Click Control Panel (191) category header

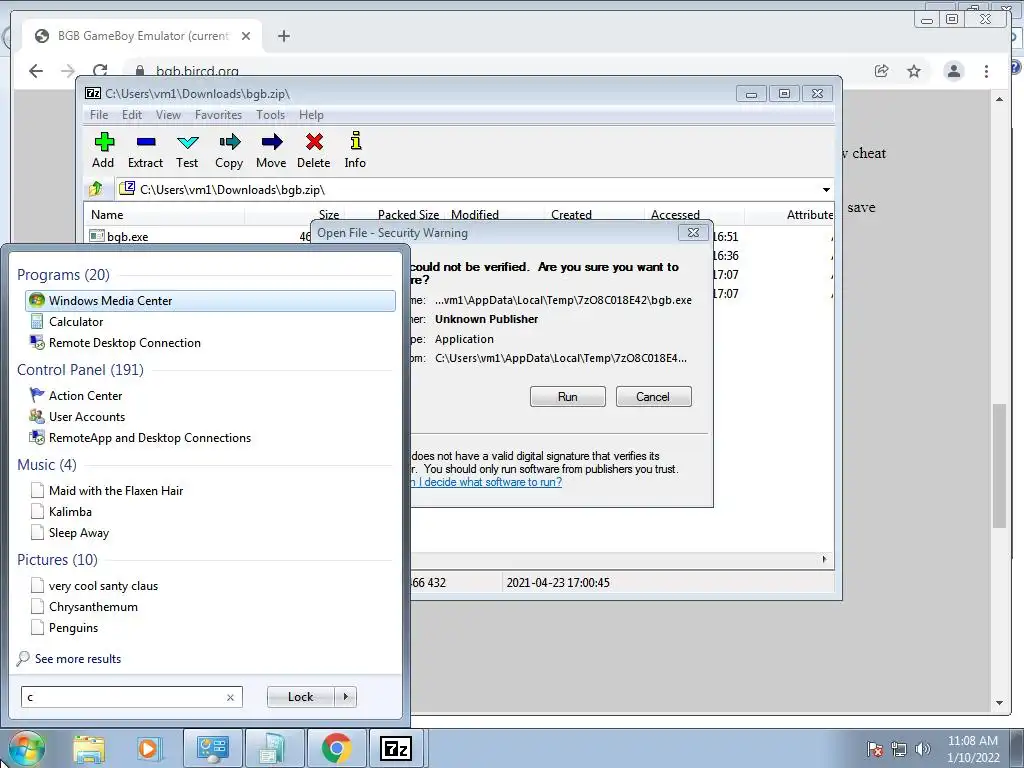click(80, 370)
